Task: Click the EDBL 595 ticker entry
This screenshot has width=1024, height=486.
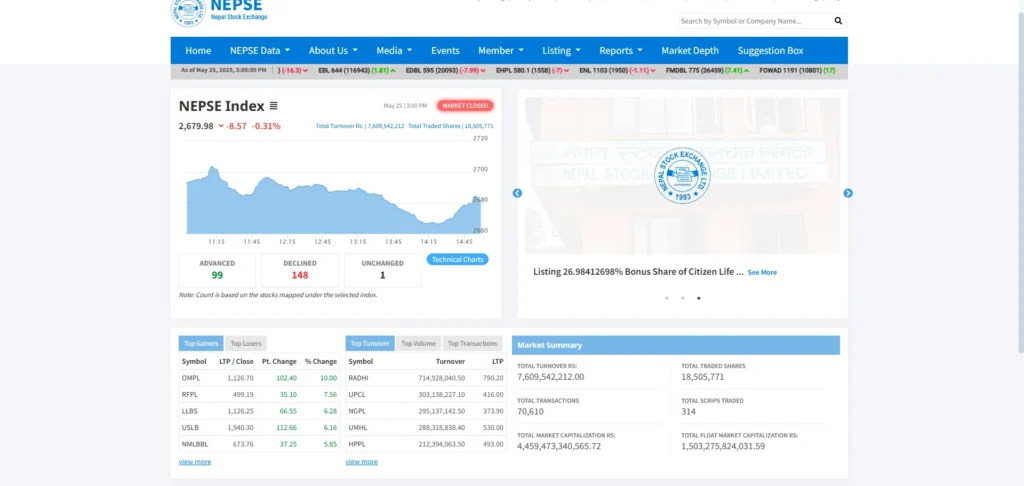Action: (x=447, y=70)
